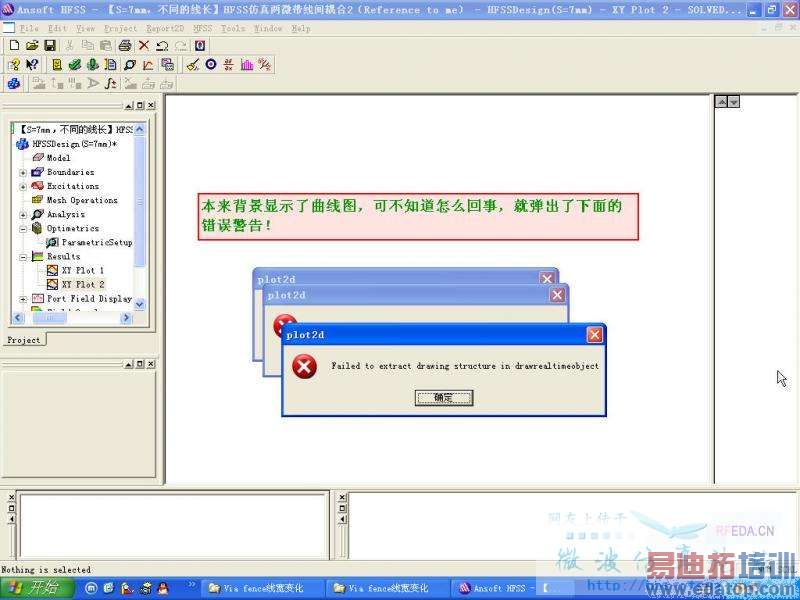Click the arrow-with-question context help icon
The image size is (800, 600).
[32, 65]
